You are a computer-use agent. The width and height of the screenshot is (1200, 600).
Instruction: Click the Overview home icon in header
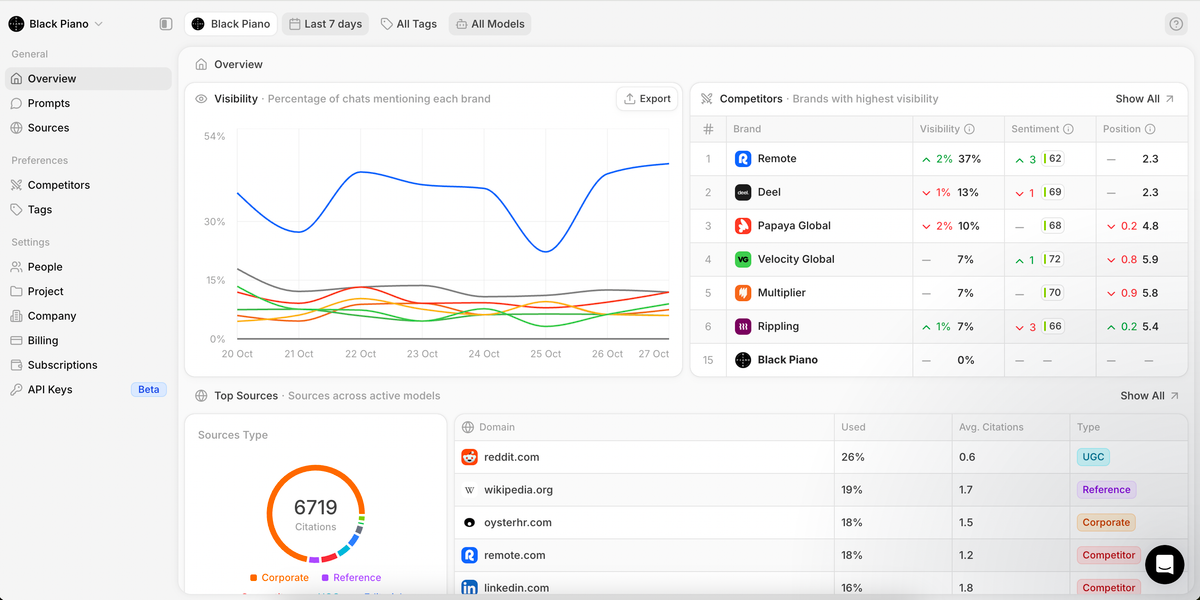click(201, 64)
